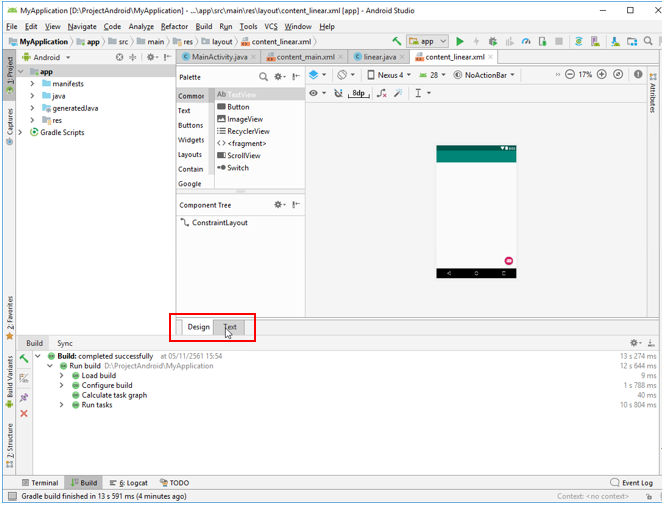Image resolution: width=665 pixels, height=505 pixels.
Task: Toggle the Captures side tab
Action: [9, 126]
